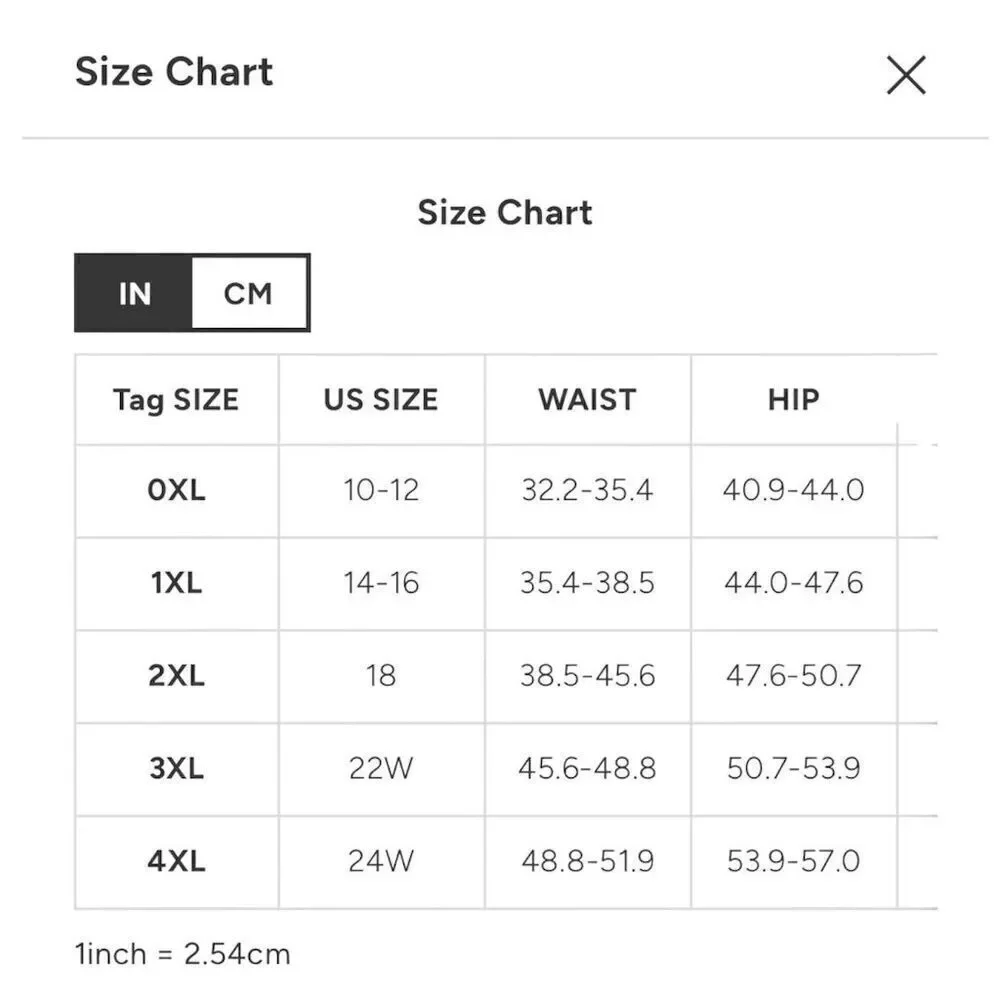The height and width of the screenshot is (1000, 1000).
Task: Click the HIP column header
Action: (x=793, y=400)
